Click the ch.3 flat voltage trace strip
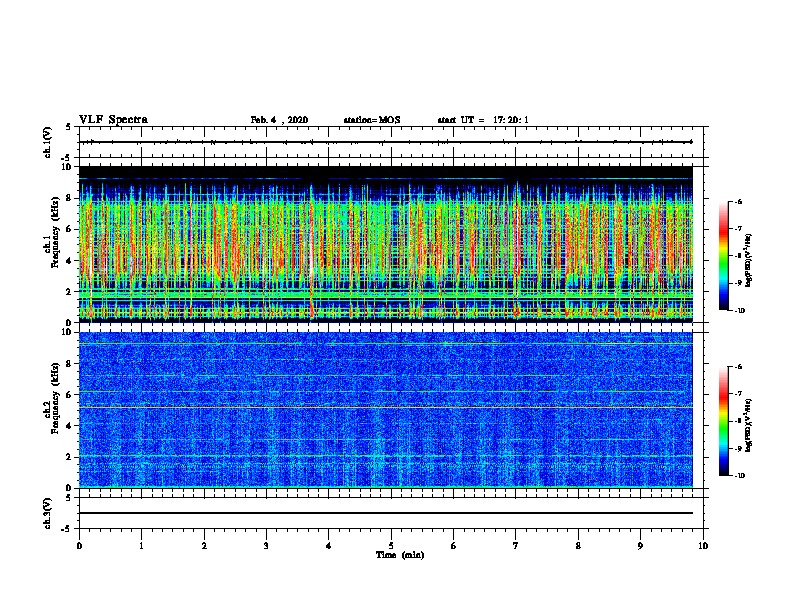 [386, 513]
